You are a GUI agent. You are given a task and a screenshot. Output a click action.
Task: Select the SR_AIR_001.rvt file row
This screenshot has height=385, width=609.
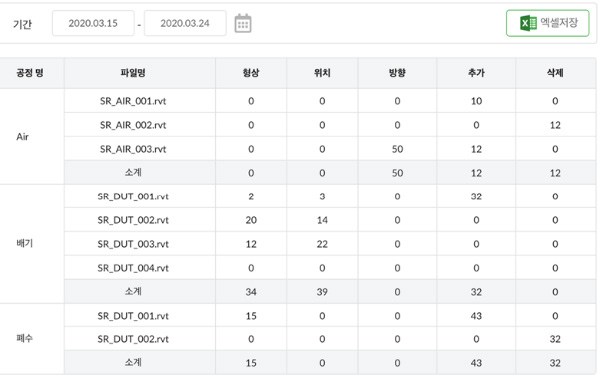coord(330,101)
